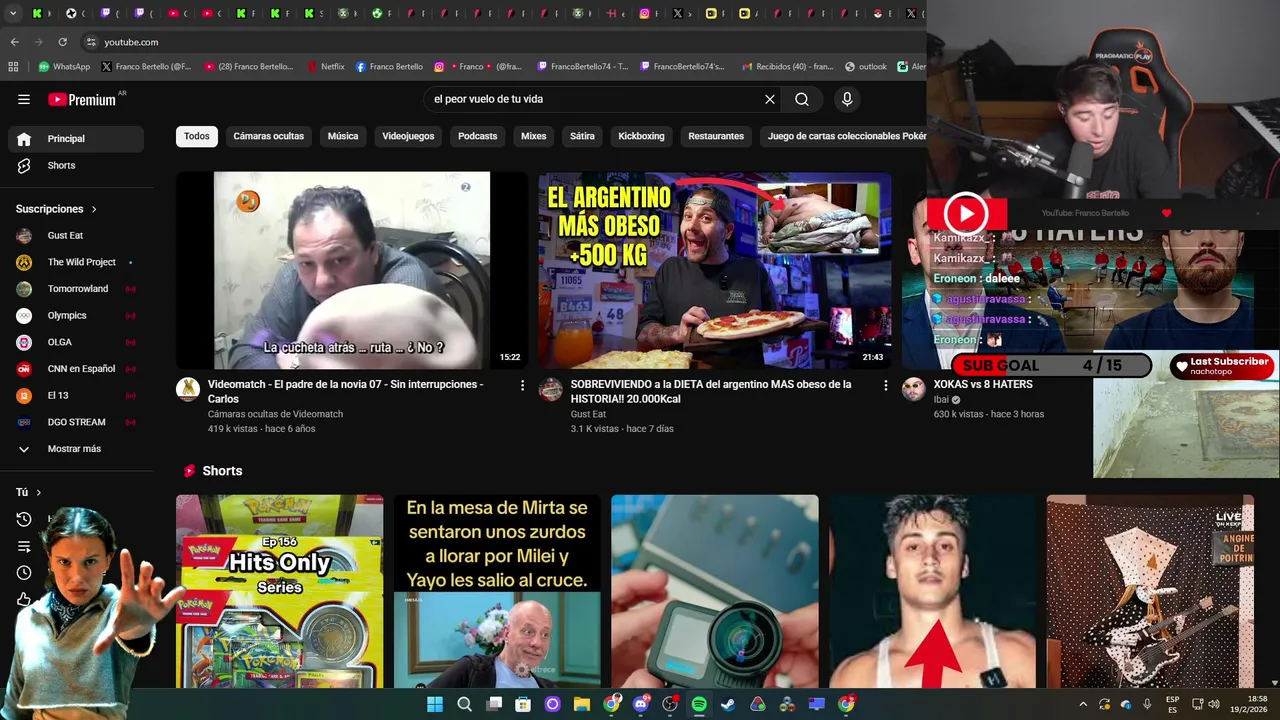This screenshot has width=1280, height=720.
Task: Click the Ibai channel avatar
Action: coord(914,389)
